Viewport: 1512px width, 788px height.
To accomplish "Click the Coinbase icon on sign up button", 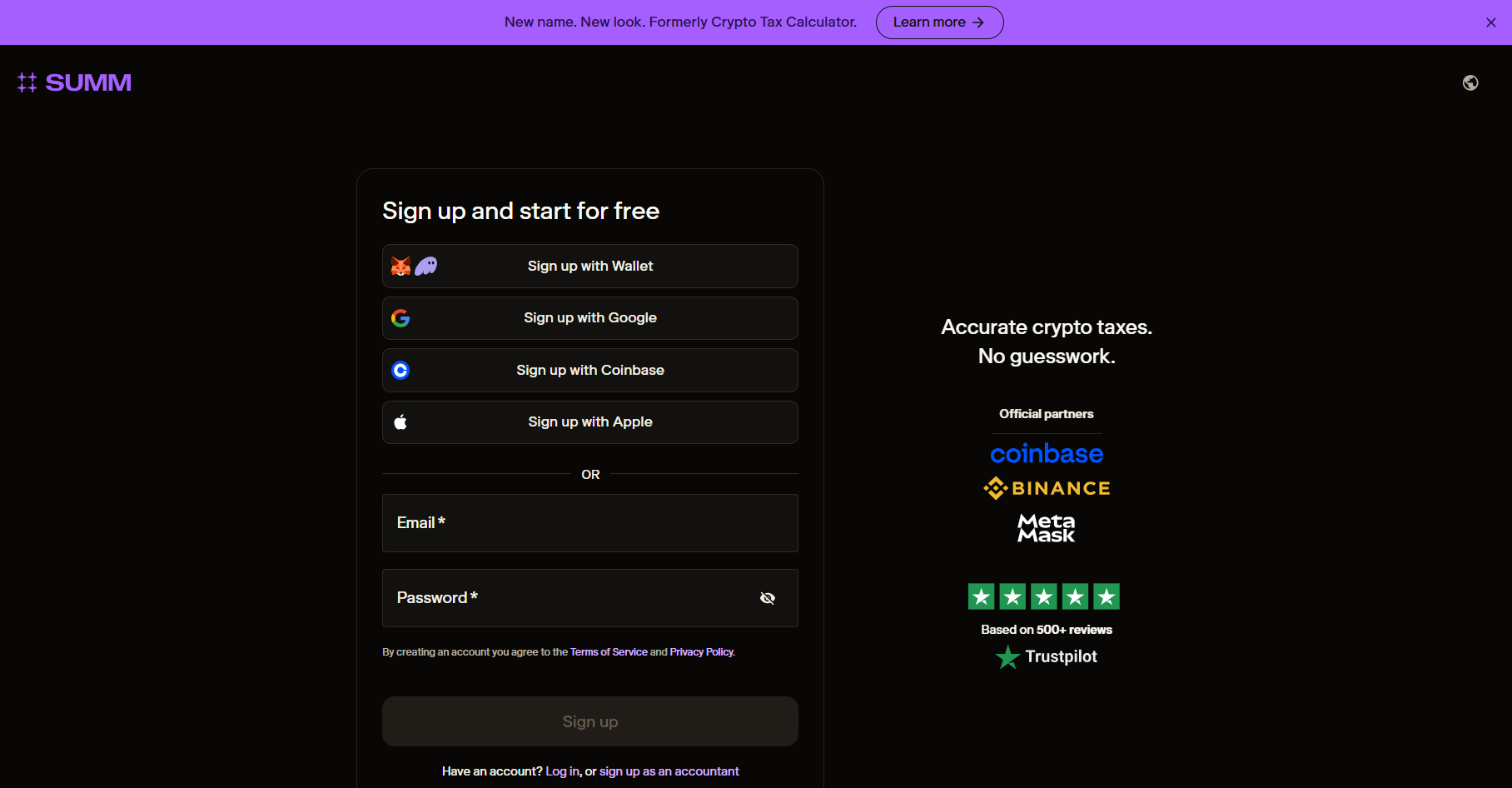I will coord(400,370).
